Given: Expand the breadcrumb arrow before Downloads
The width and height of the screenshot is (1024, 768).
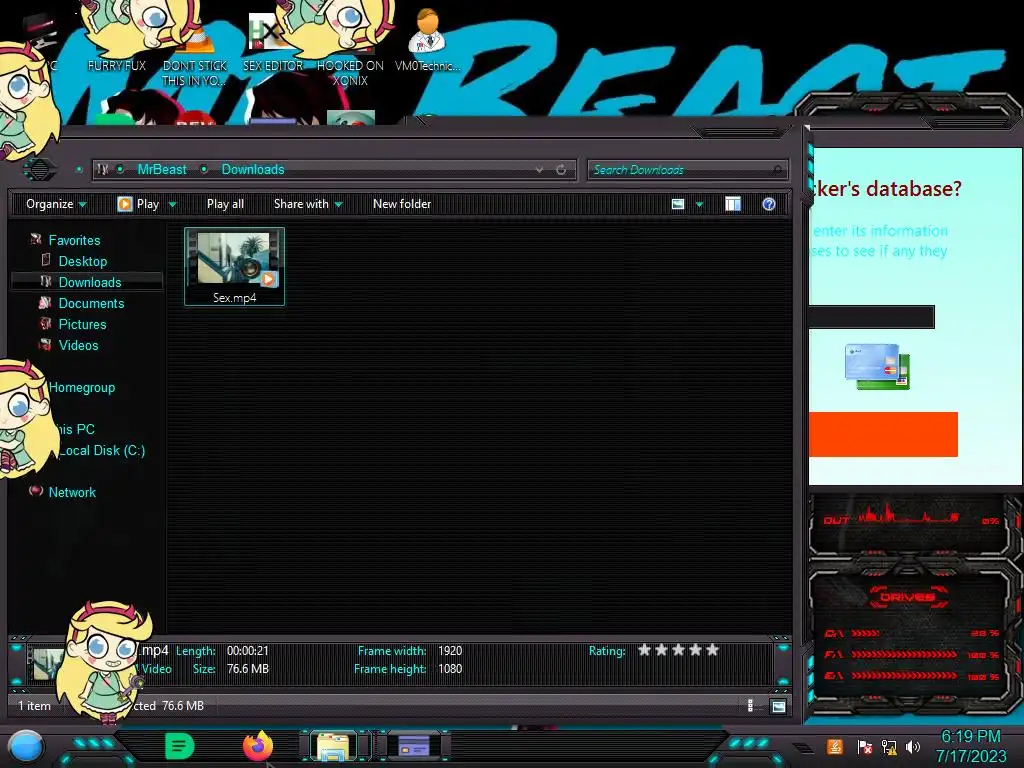Looking at the screenshot, I should [204, 169].
